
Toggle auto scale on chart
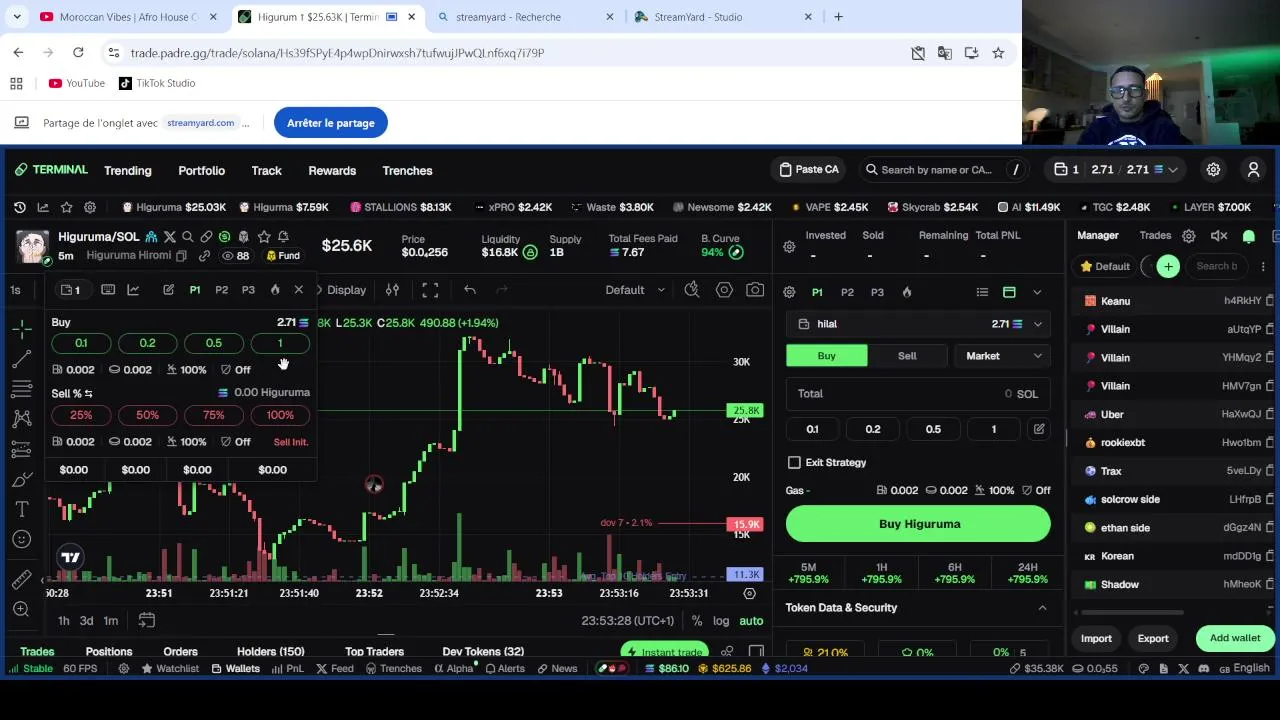[751, 621]
